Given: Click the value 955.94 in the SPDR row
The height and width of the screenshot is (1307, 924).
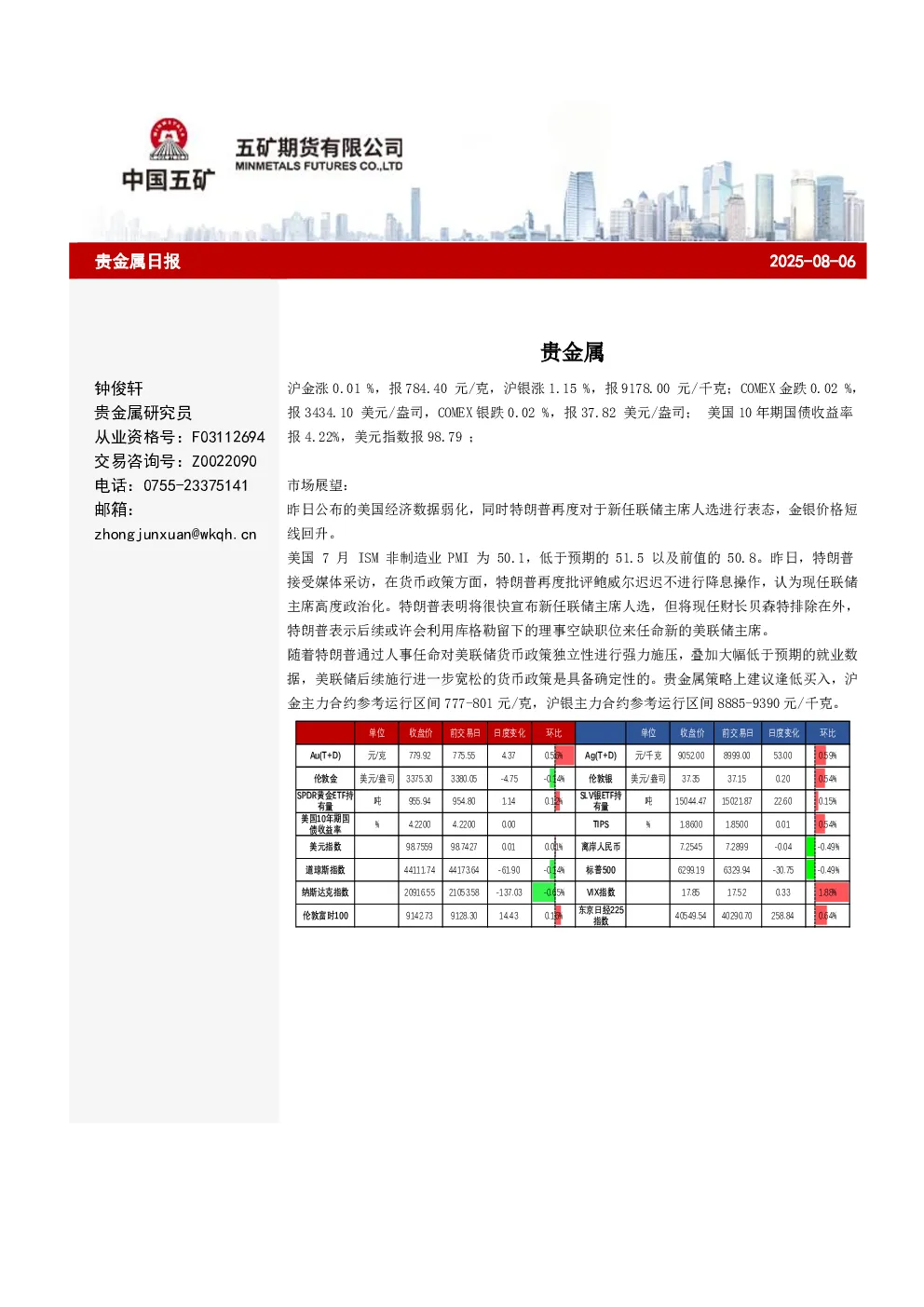Looking at the screenshot, I should pyautogui.click(x=419, y=801).
